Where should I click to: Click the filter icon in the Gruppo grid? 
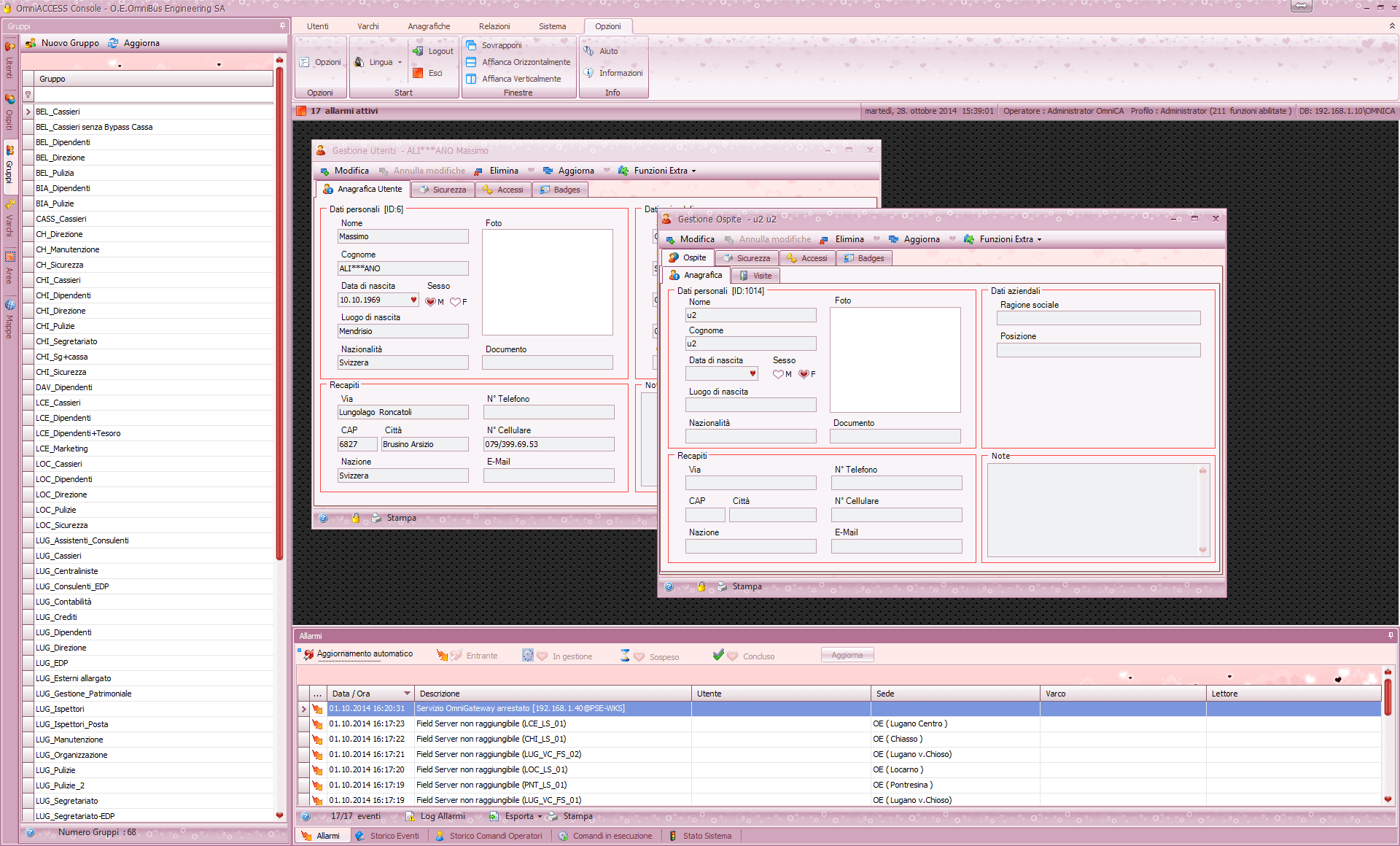[x=28, y=95]
